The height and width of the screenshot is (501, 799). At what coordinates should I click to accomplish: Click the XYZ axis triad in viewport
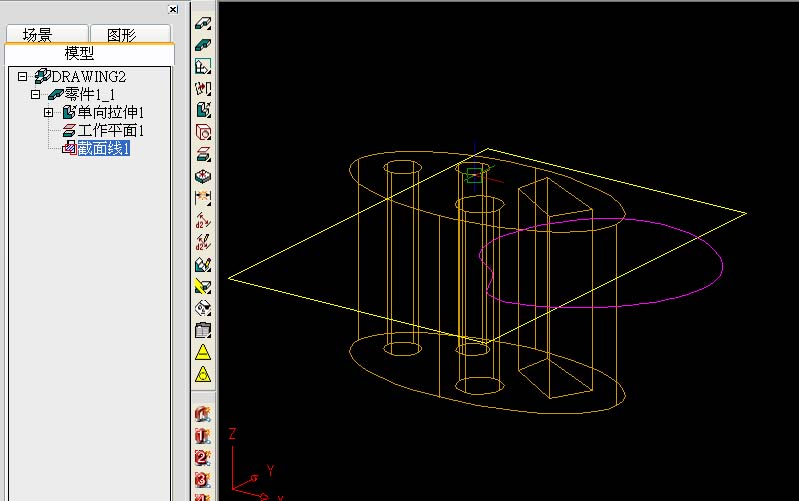click(x=255, y=465)
